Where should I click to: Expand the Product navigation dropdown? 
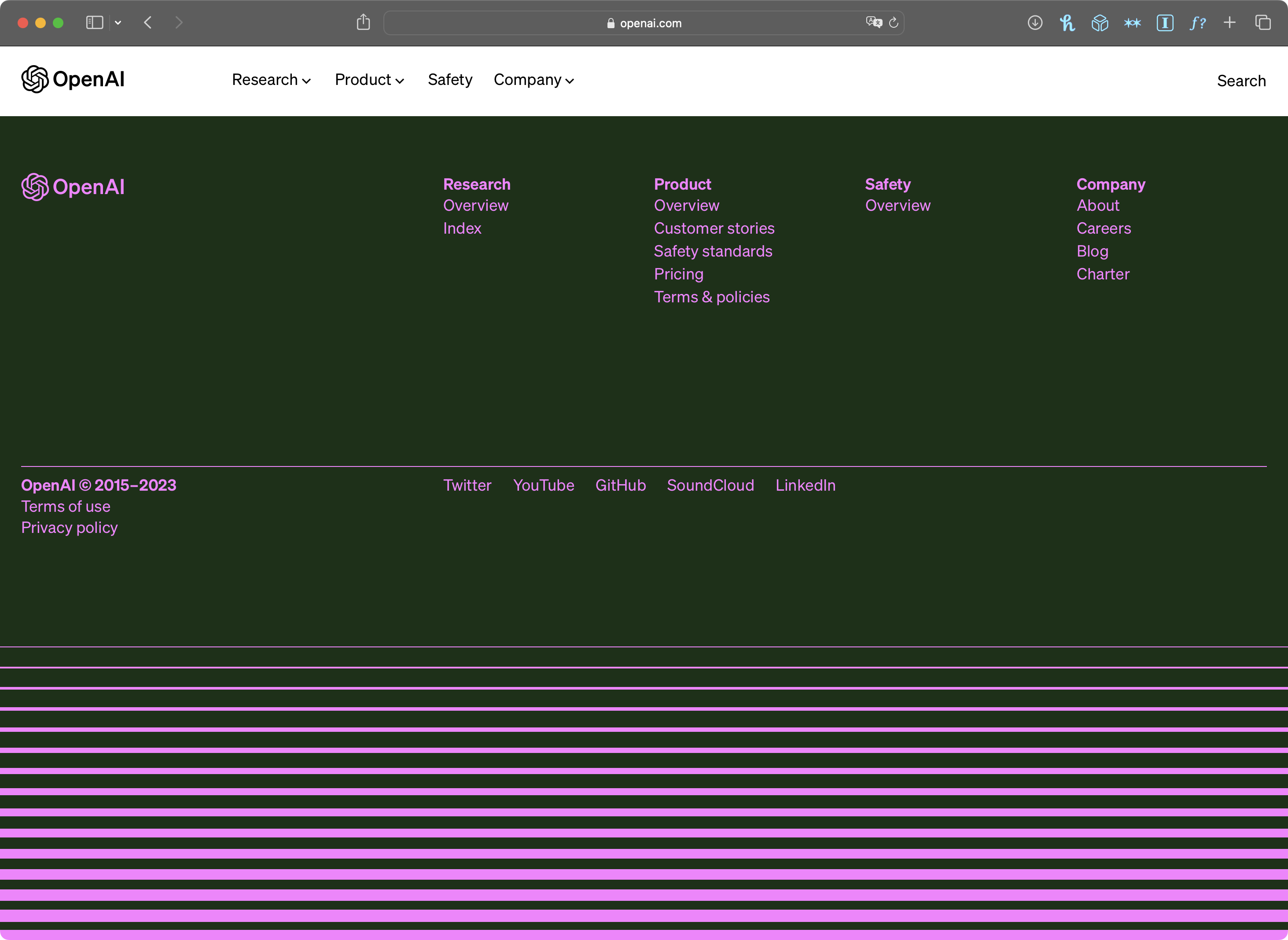coord(369,80)
